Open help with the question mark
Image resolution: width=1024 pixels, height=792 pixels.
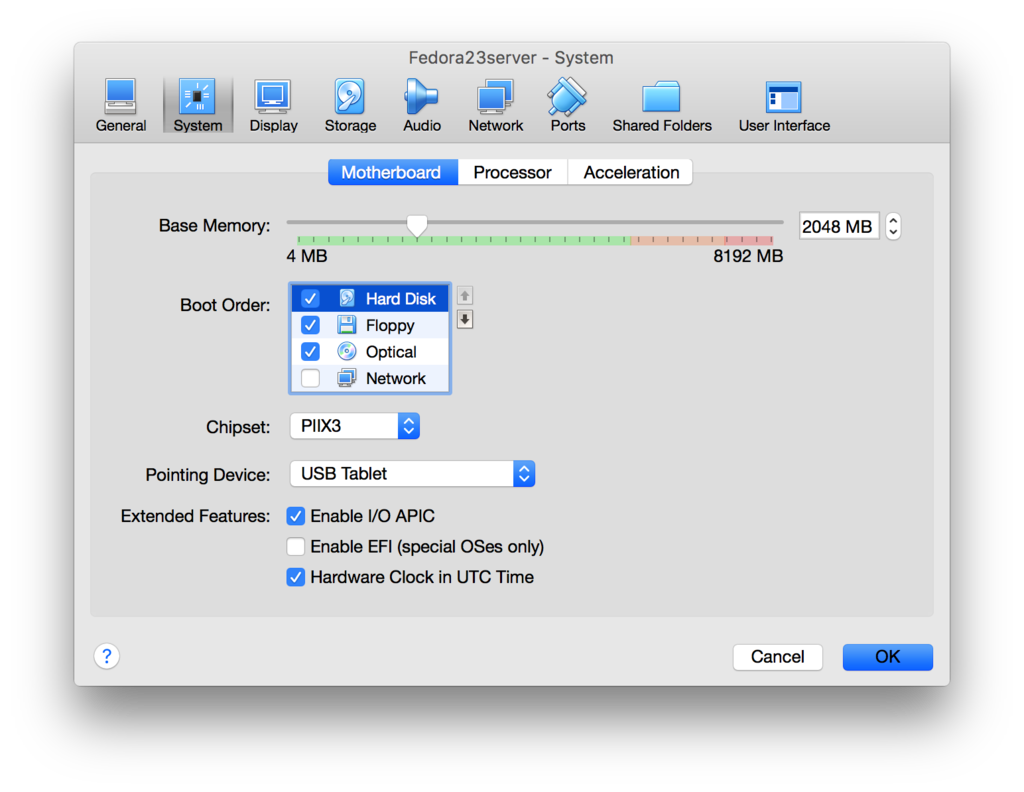pyautogui.click(x=106, y=656)
